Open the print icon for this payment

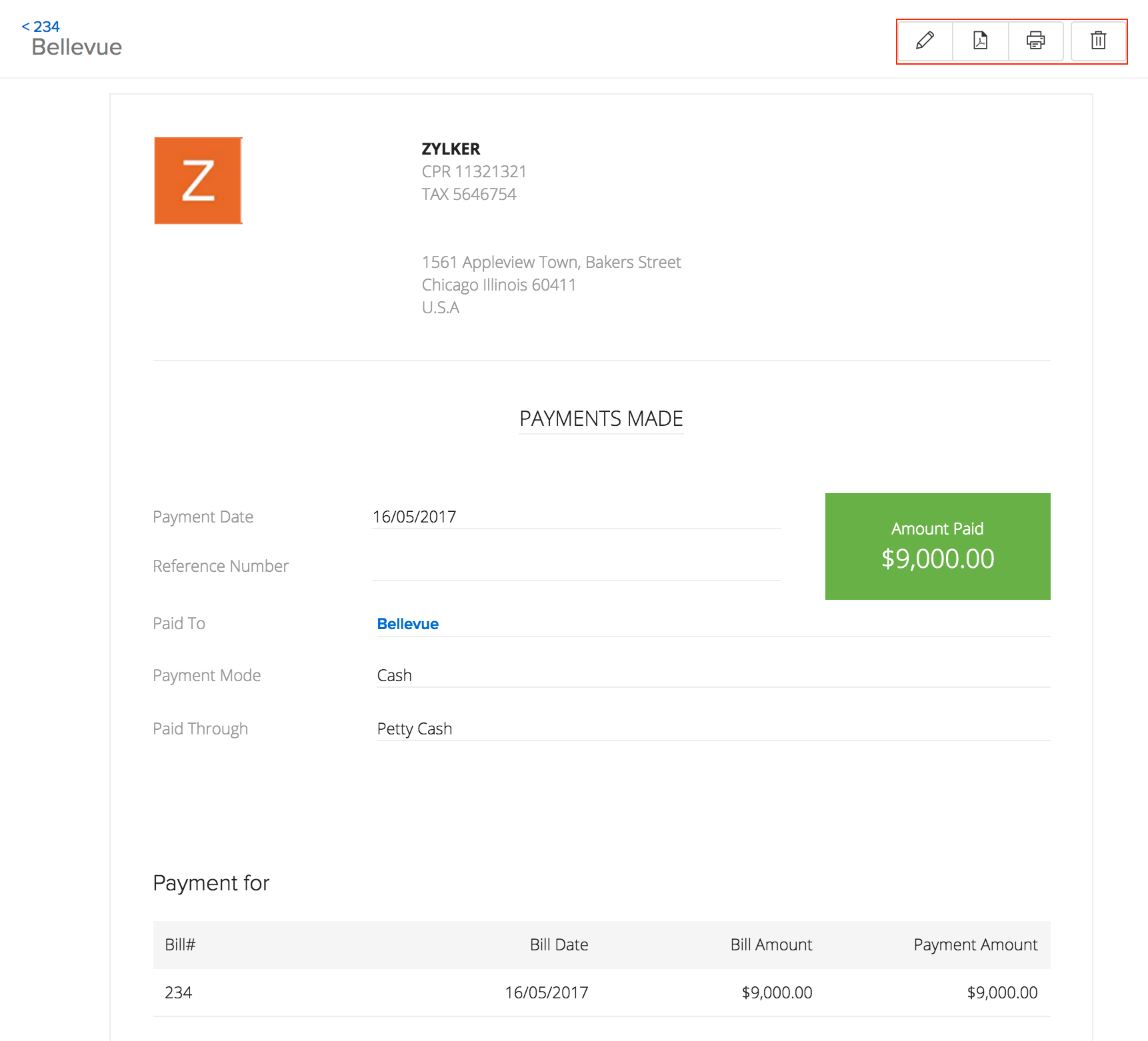pyautogui.click(x=1035, y=41)
